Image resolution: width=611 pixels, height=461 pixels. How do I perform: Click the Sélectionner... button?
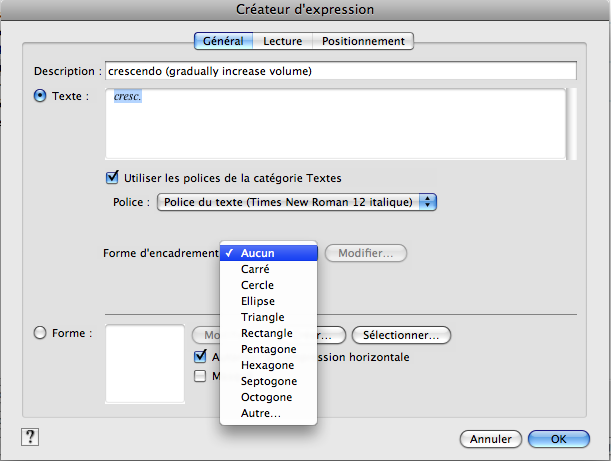pyautogui.click(x=401, y=334)
